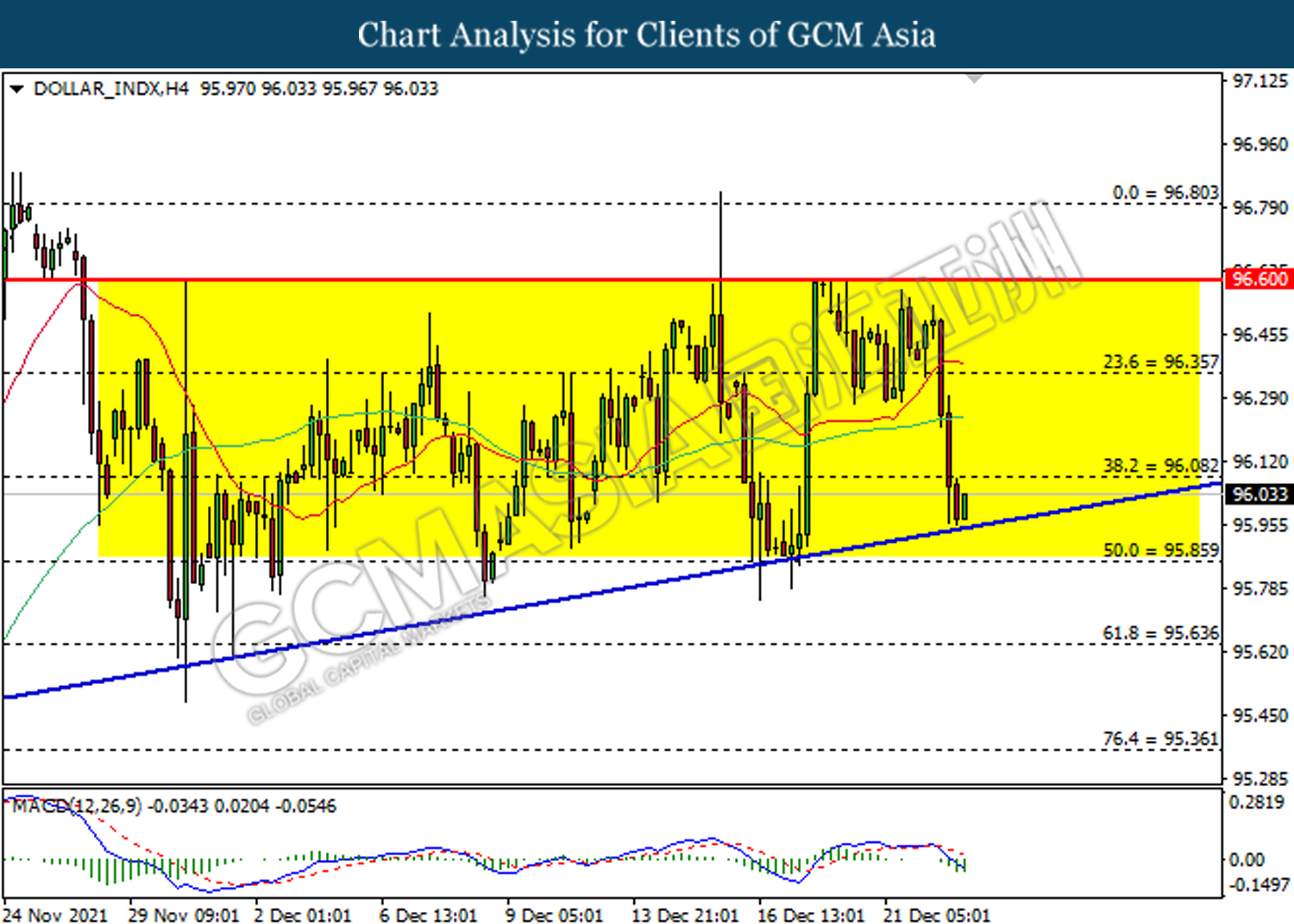
Task: Click the time axis label 24 Nov 2021
Action: click(x=55, y=915)
